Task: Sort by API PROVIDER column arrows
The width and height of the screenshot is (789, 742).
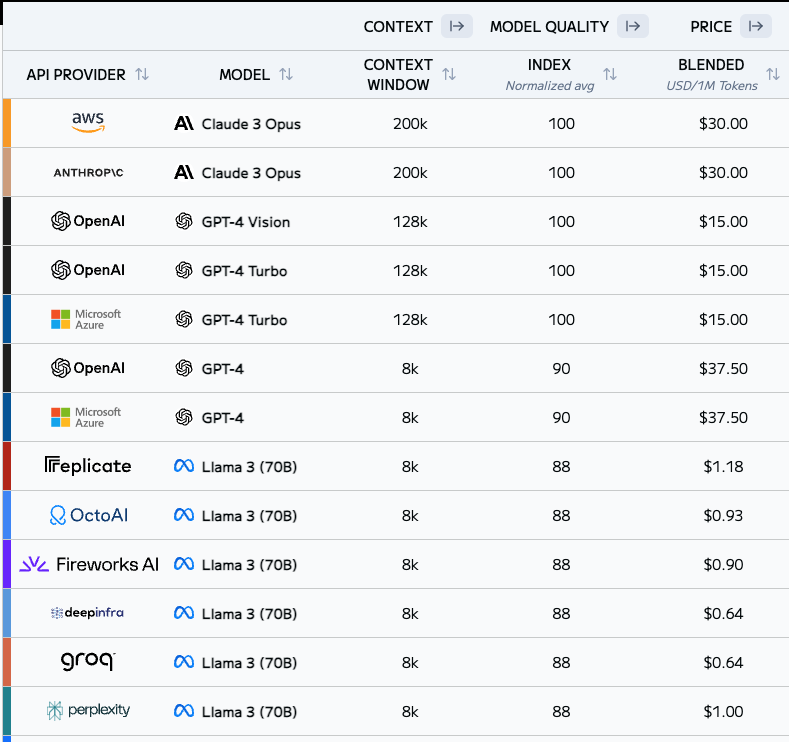Action: pos(142,74)
